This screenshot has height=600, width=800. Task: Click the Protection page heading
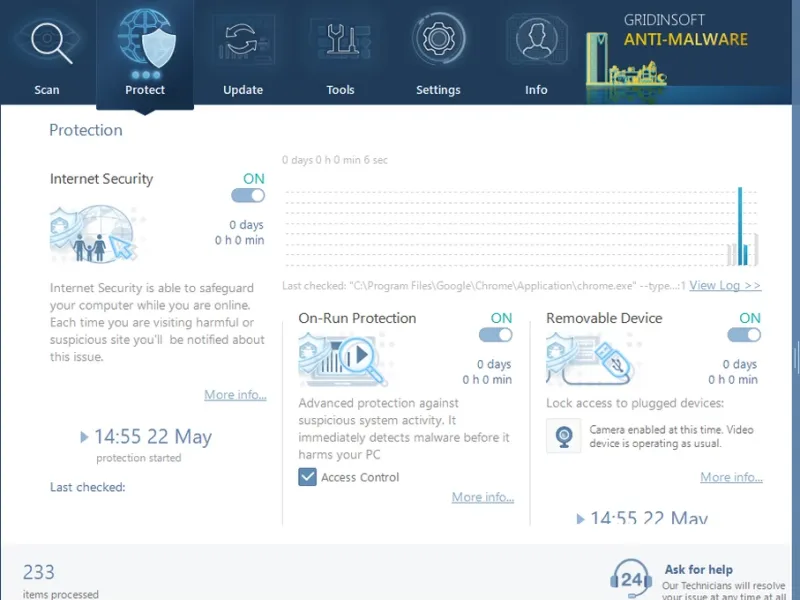86,130
